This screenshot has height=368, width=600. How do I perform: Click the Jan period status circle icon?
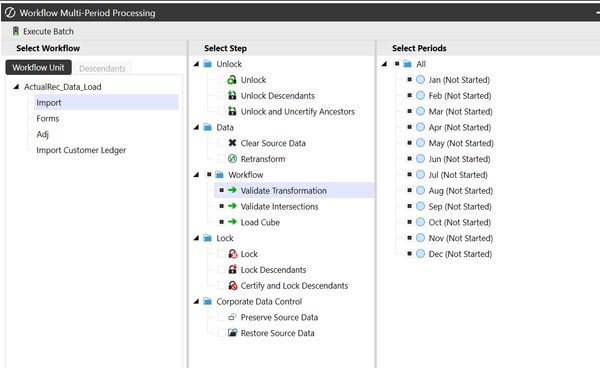click(421, 80)
